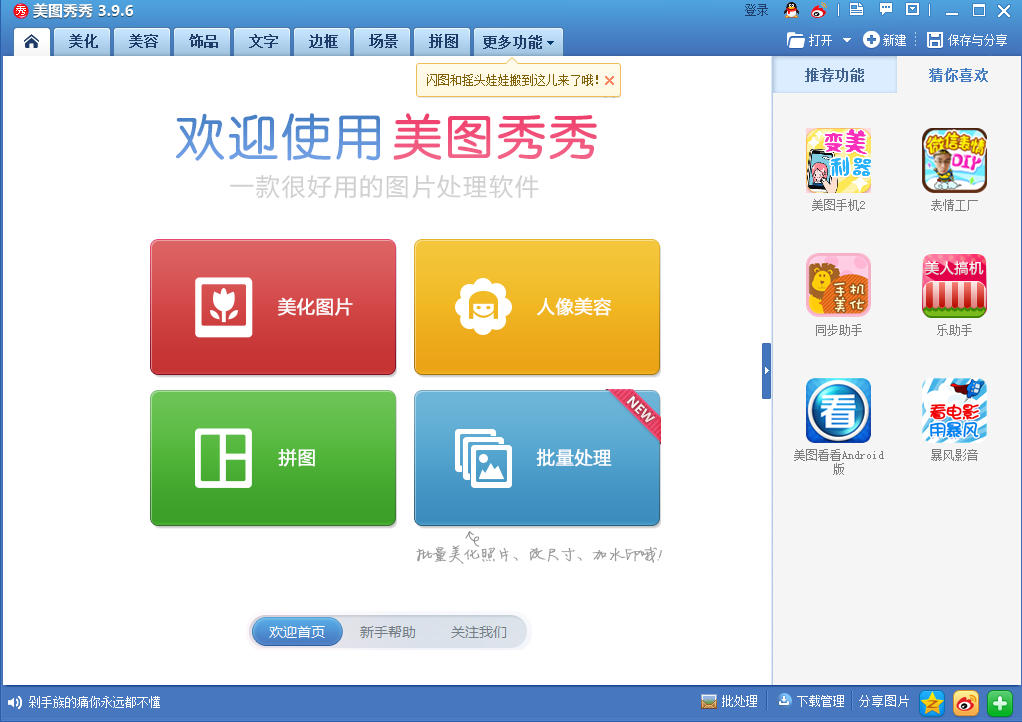Viewport: 1022px width, 722px height.
Task: Open the feedback chat bubble icon in title bar
Action: [x=886, y=10]
